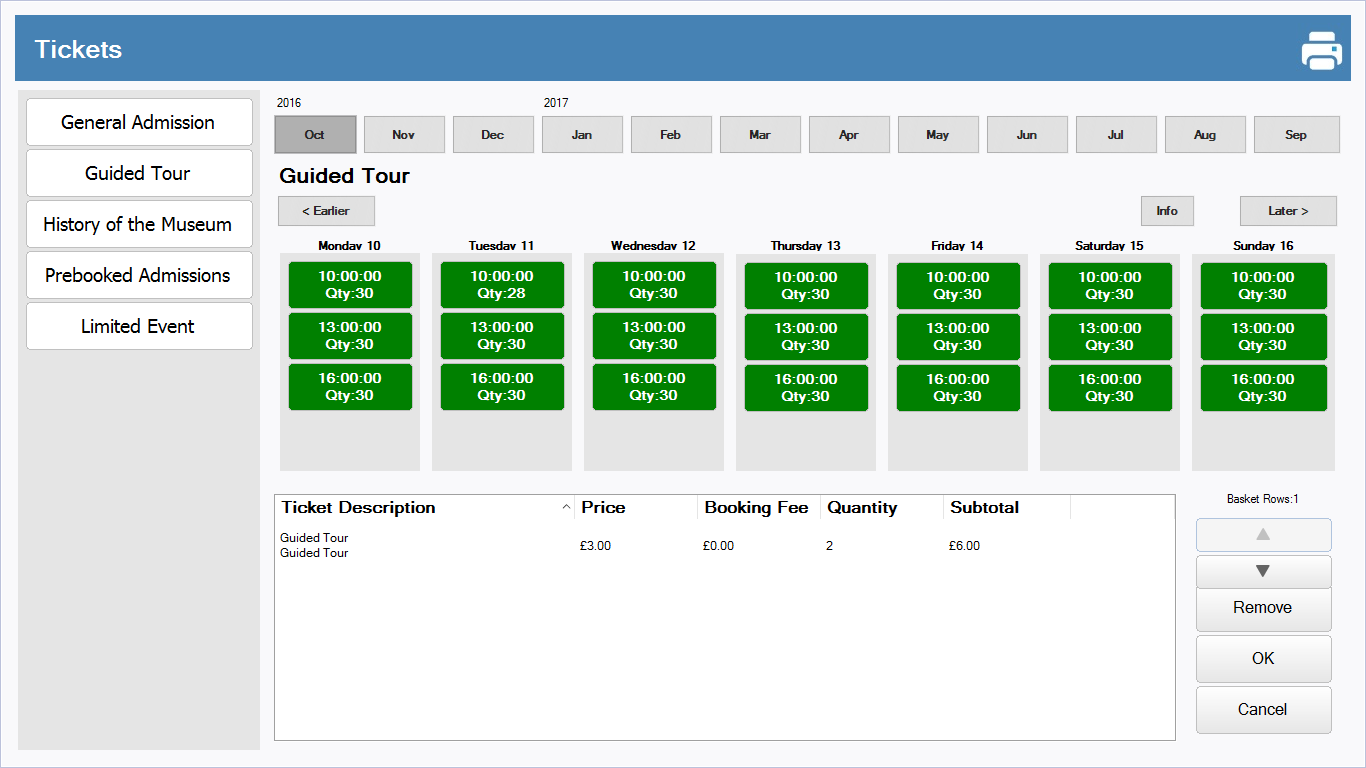The height and width of the screenshot is (768, 1366).
Task: Click the printer icon in header
Action: point(1321,50)
